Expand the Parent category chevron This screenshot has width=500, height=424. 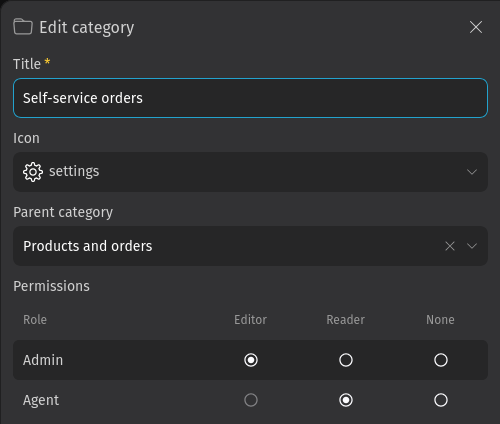pos(472,246)
